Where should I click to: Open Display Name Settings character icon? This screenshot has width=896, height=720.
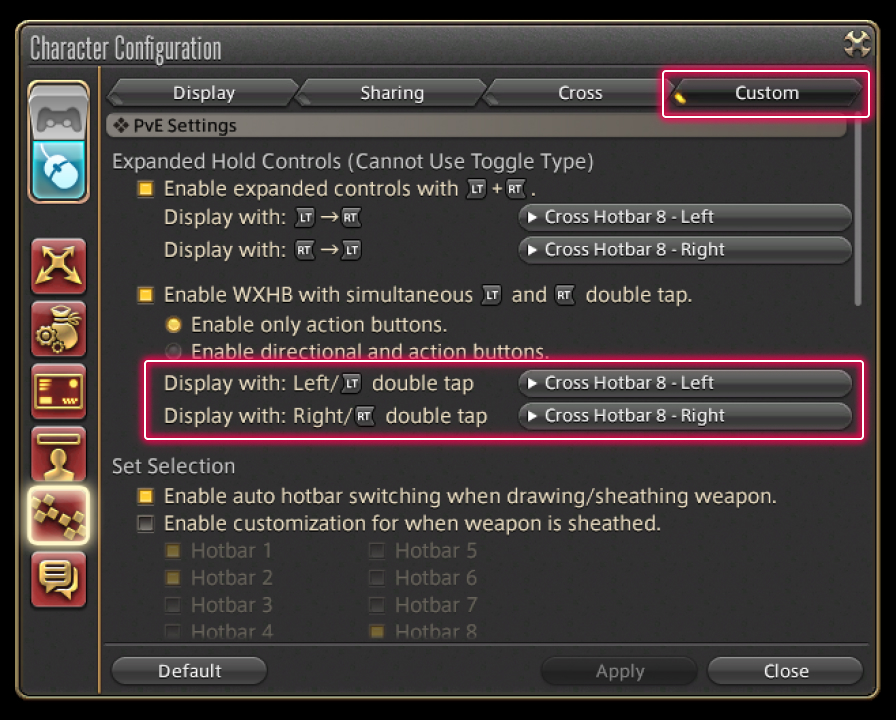click(59, 454)
